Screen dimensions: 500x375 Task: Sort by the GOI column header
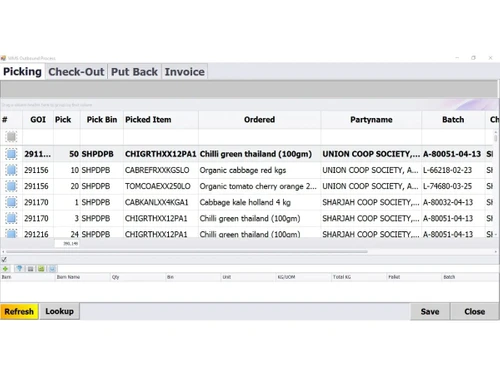pyautogui.click(x=38, y=120)
